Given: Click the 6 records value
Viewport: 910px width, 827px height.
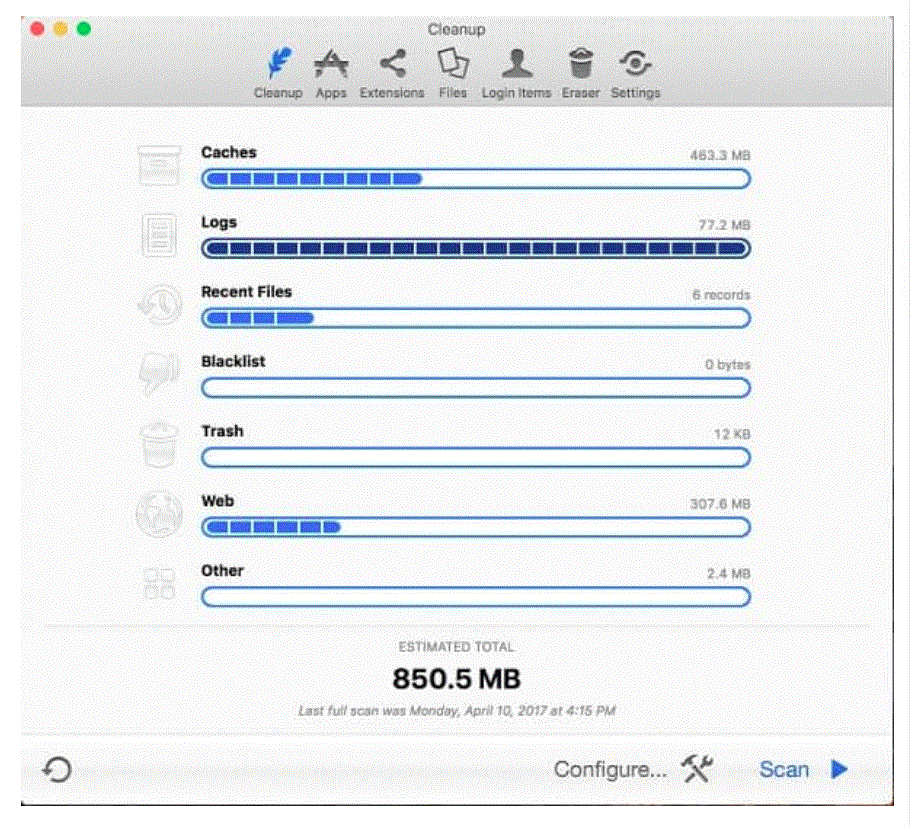Looking at the screenshot, I should tap(721, 295).
